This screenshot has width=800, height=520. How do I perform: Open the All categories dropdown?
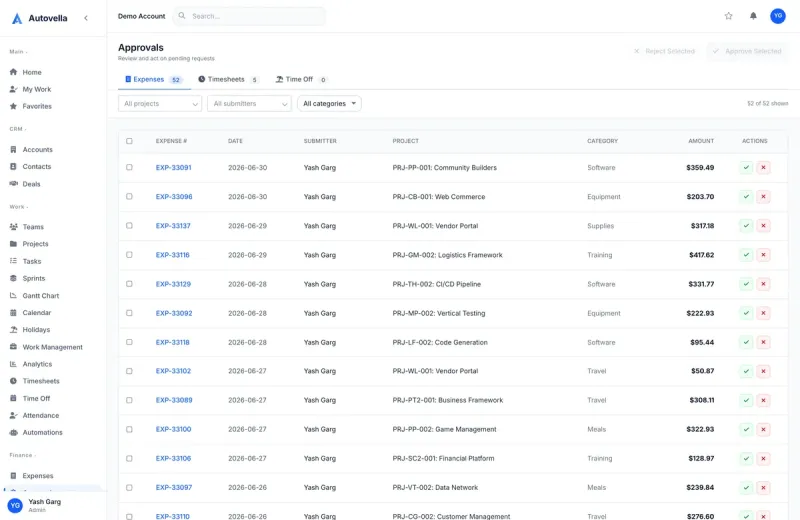pyautogui.click(x=329, y=104)
